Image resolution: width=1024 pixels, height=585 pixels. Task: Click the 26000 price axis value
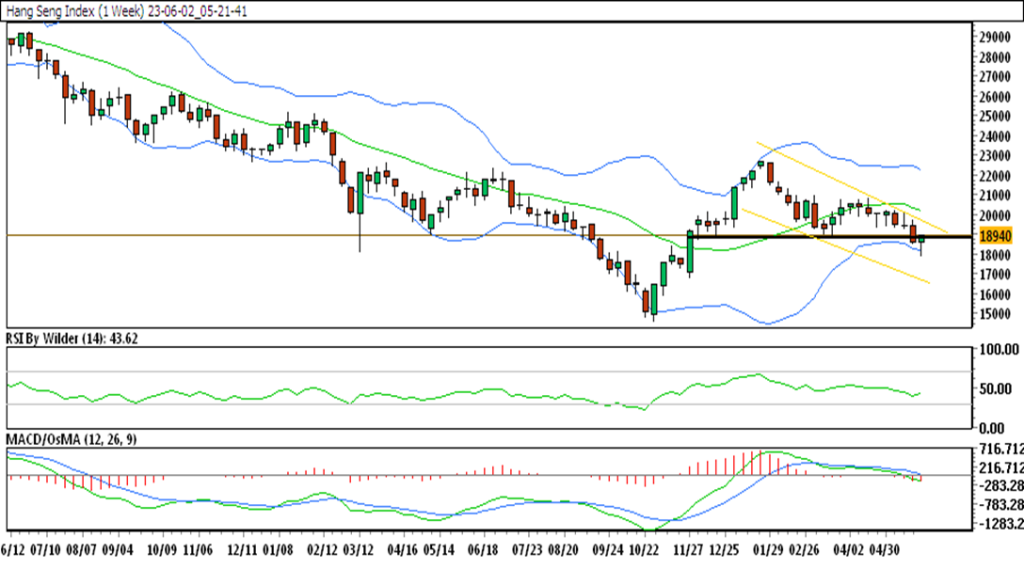click(x=995, y=97)
